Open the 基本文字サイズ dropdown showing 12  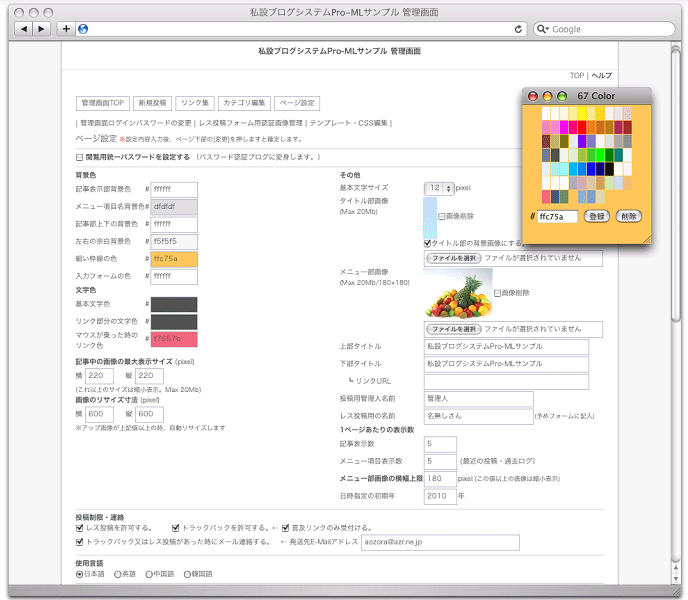pos(438,188)
